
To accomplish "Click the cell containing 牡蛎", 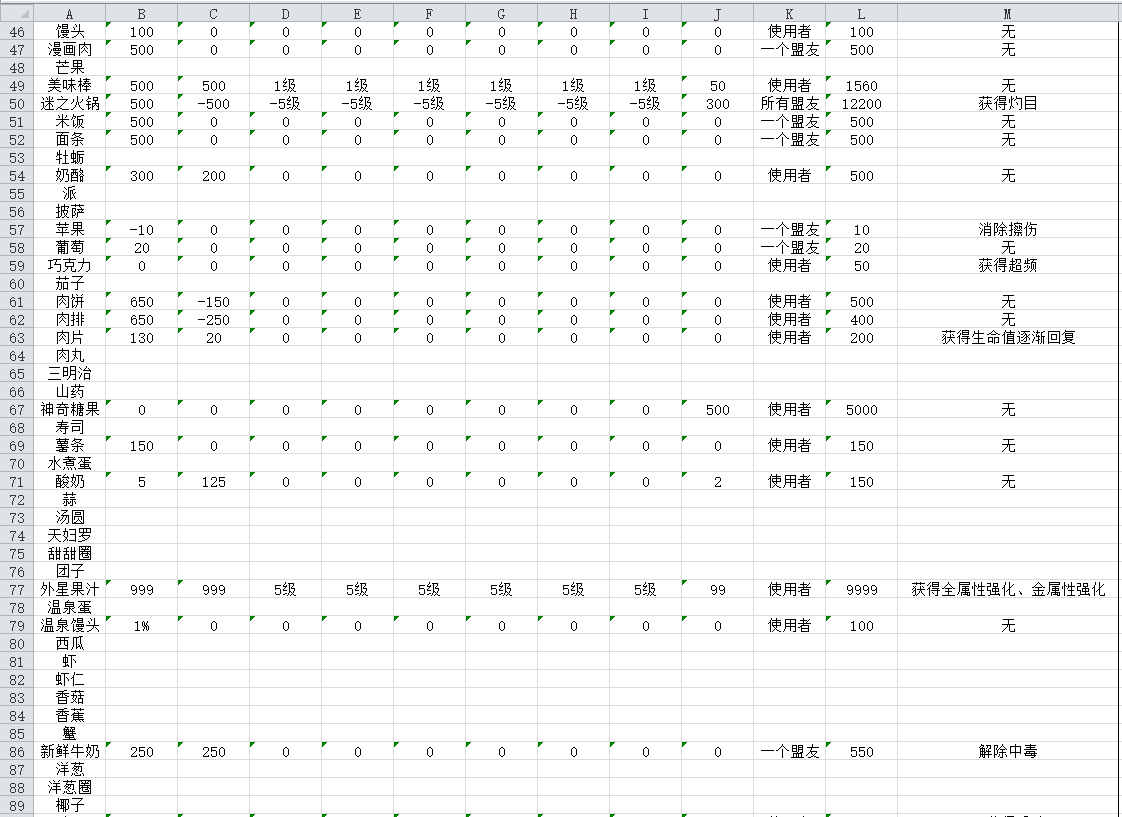I will [69, 157].
